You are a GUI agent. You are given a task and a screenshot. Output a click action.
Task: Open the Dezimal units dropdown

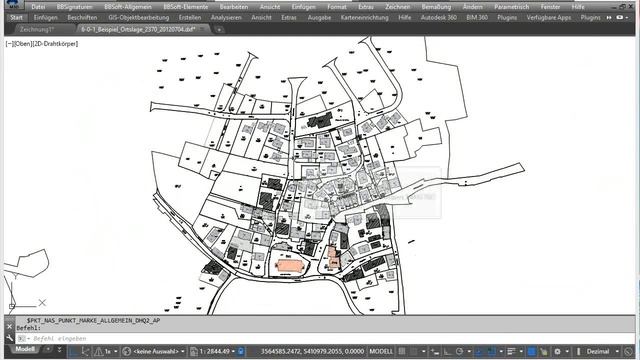click(x=602, y=351)
